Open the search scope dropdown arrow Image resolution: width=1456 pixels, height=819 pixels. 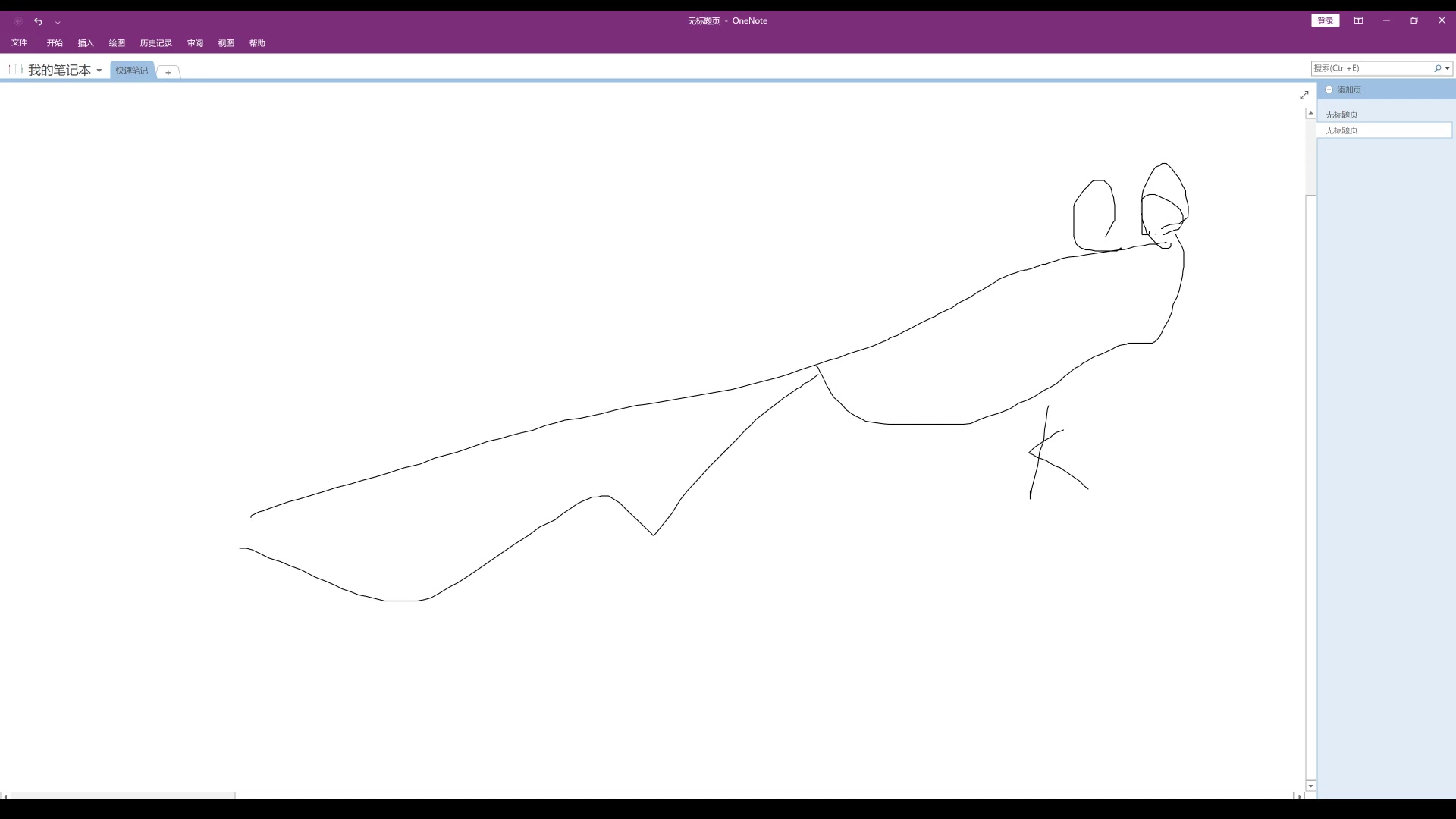click(x=1448, y=69)
